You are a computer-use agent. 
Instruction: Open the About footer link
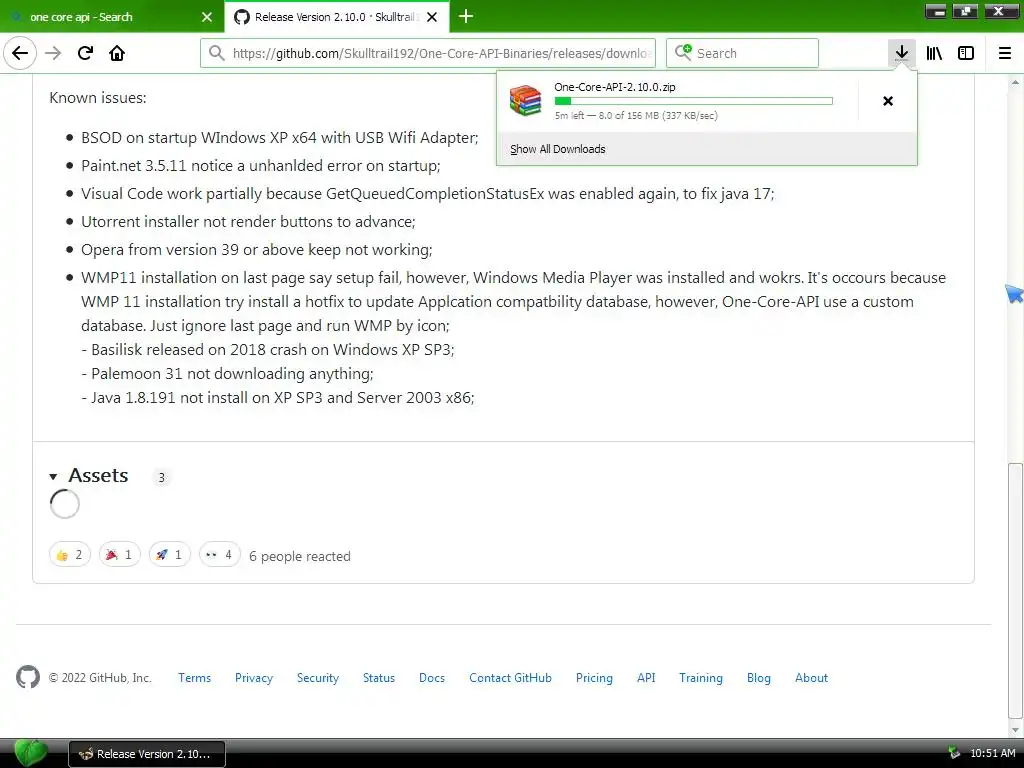point(811,678)
